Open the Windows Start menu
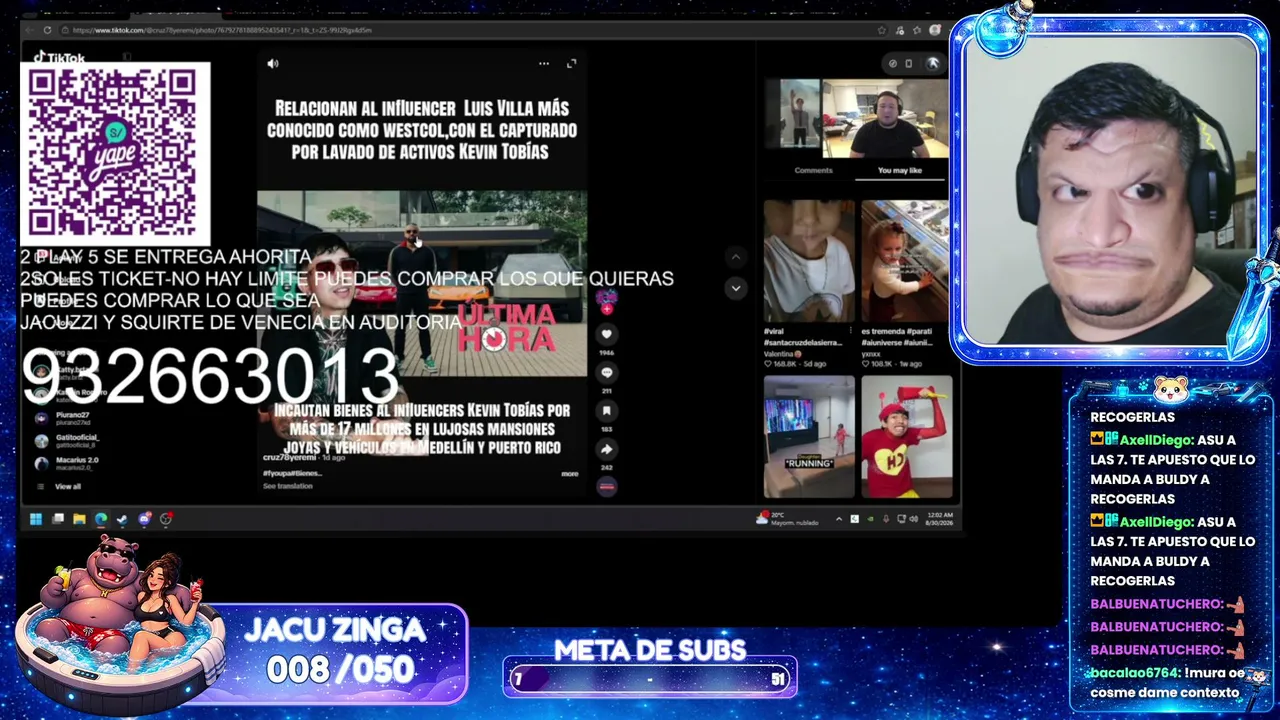 point(36,518)
